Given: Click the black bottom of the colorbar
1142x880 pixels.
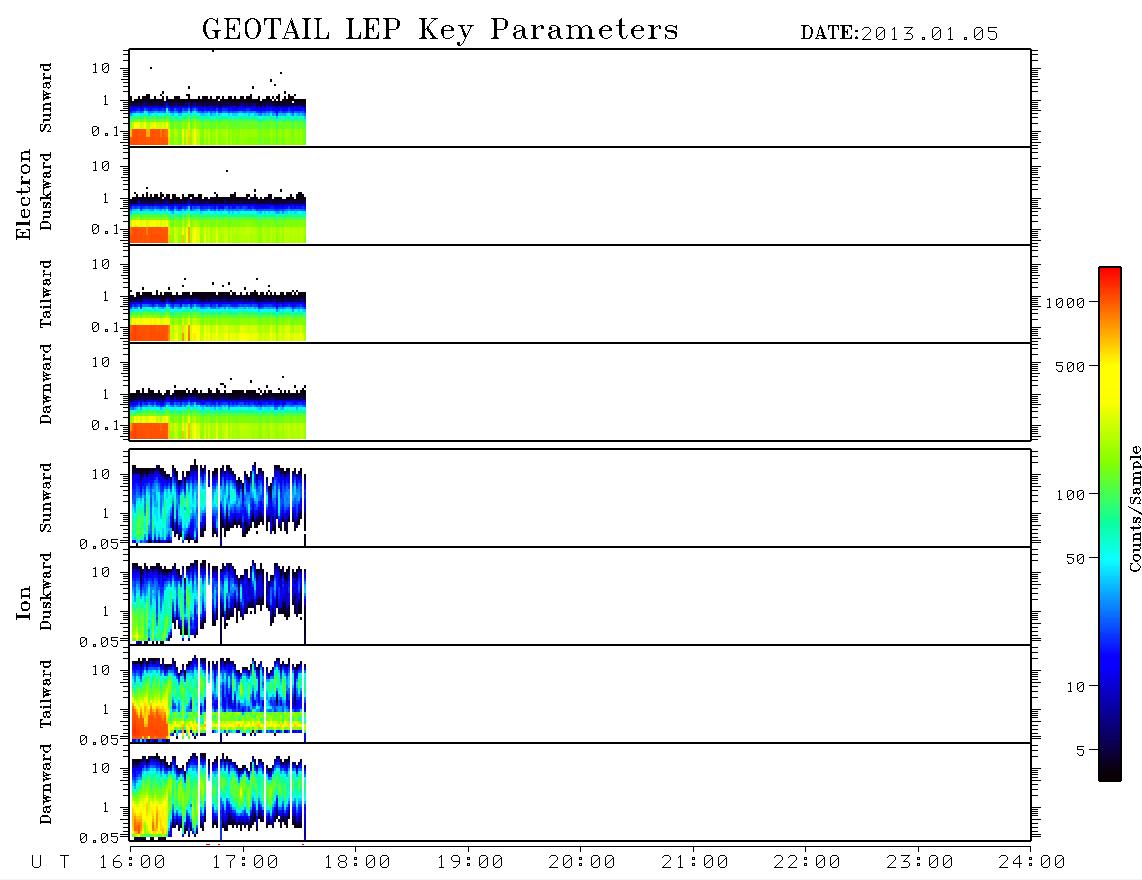Looking at the screenshot, I should (x=1110, y=772).
